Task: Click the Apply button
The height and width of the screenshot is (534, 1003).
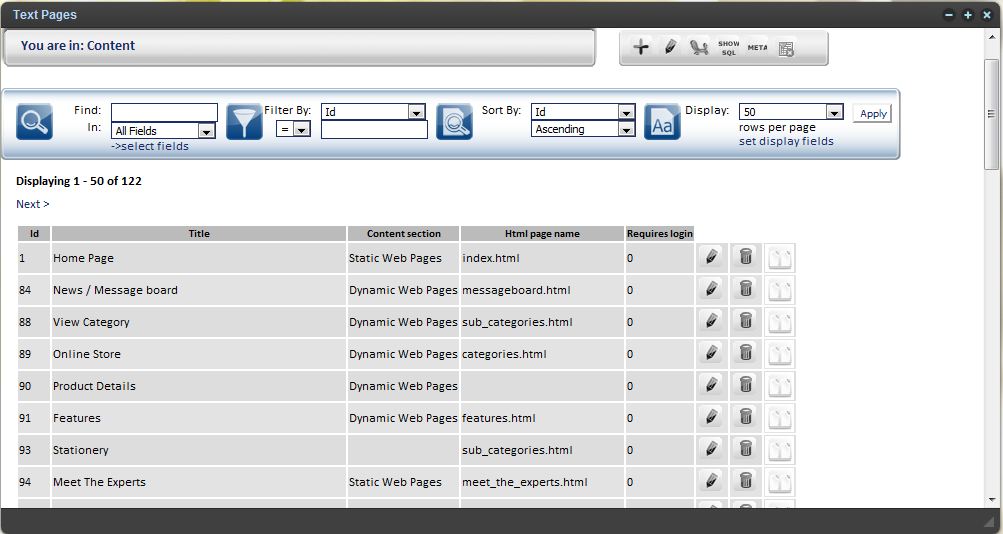Action: click(x=873, y=113)
